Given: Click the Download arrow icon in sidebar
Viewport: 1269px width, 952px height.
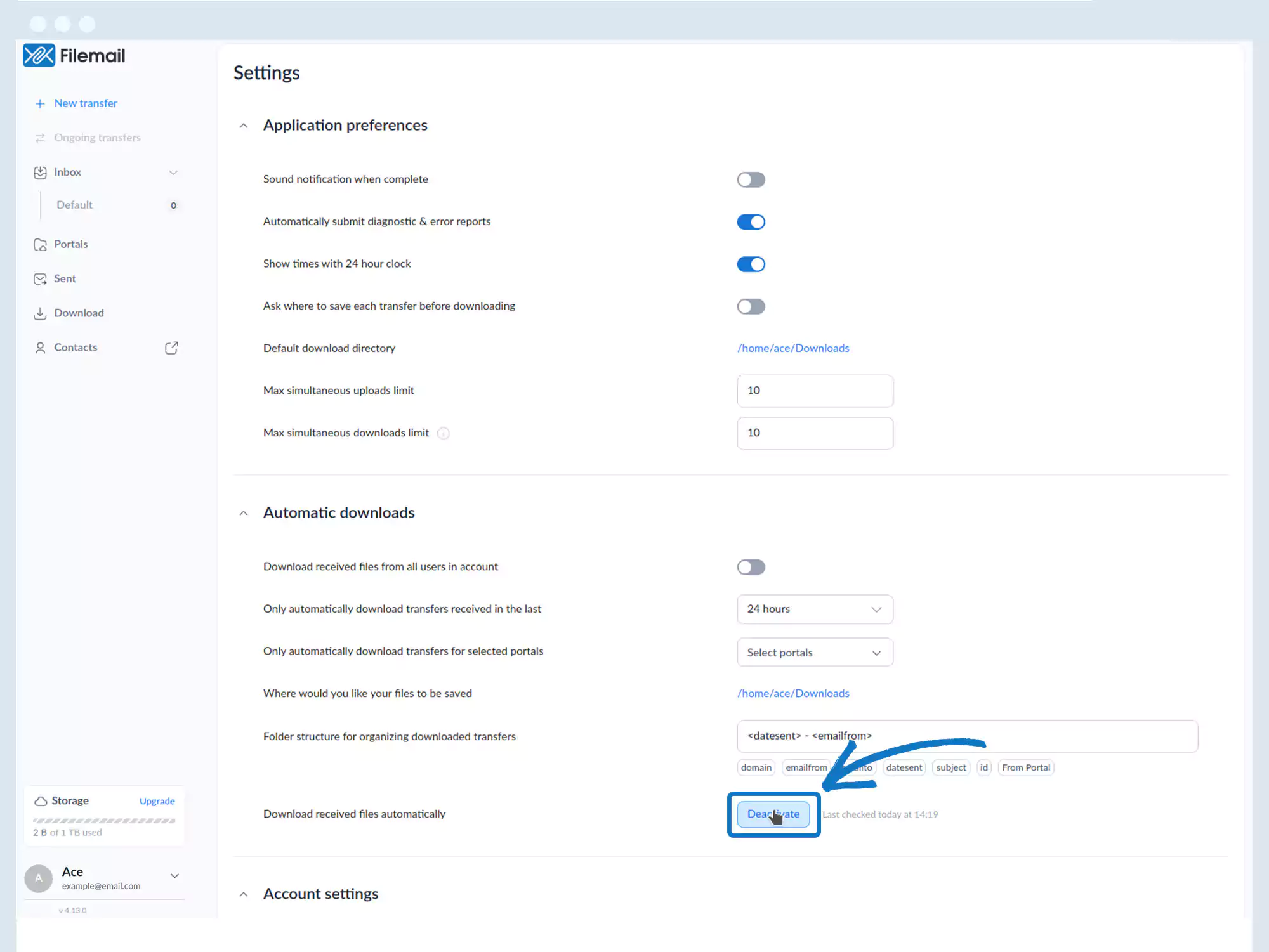Looking at the screenshot, I should click(40, 313).
